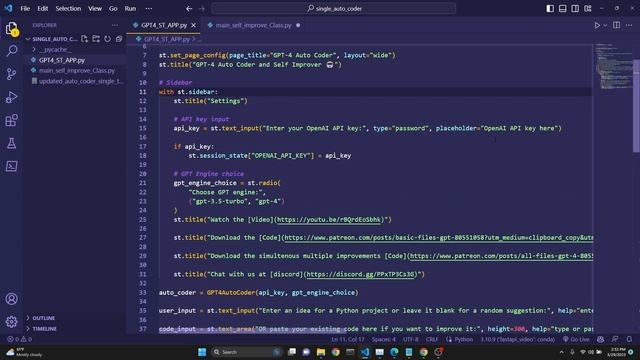
Task: Refresh the Explorer file tree
Action: (107, 39)
